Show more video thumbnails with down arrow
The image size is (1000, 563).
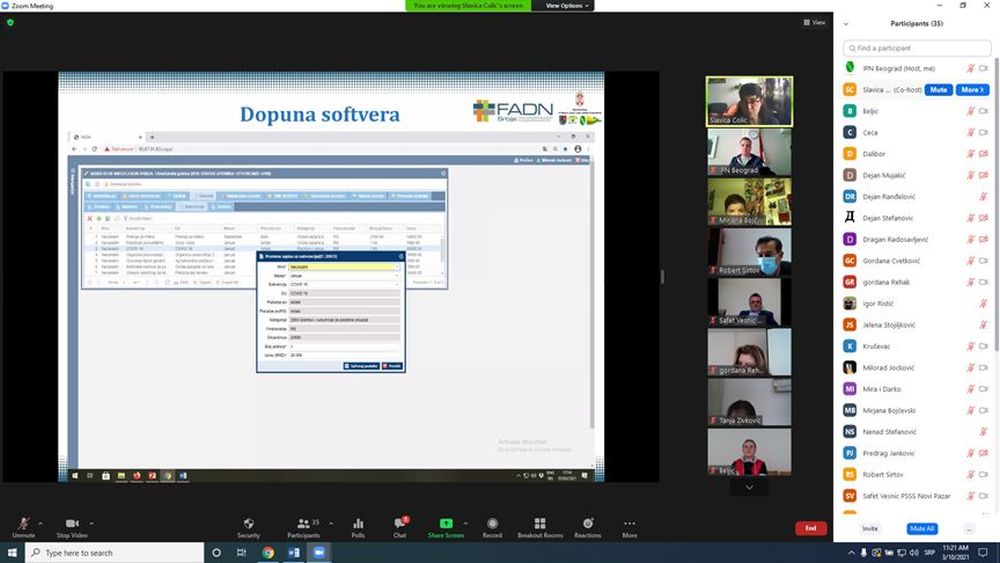point(749,487)
